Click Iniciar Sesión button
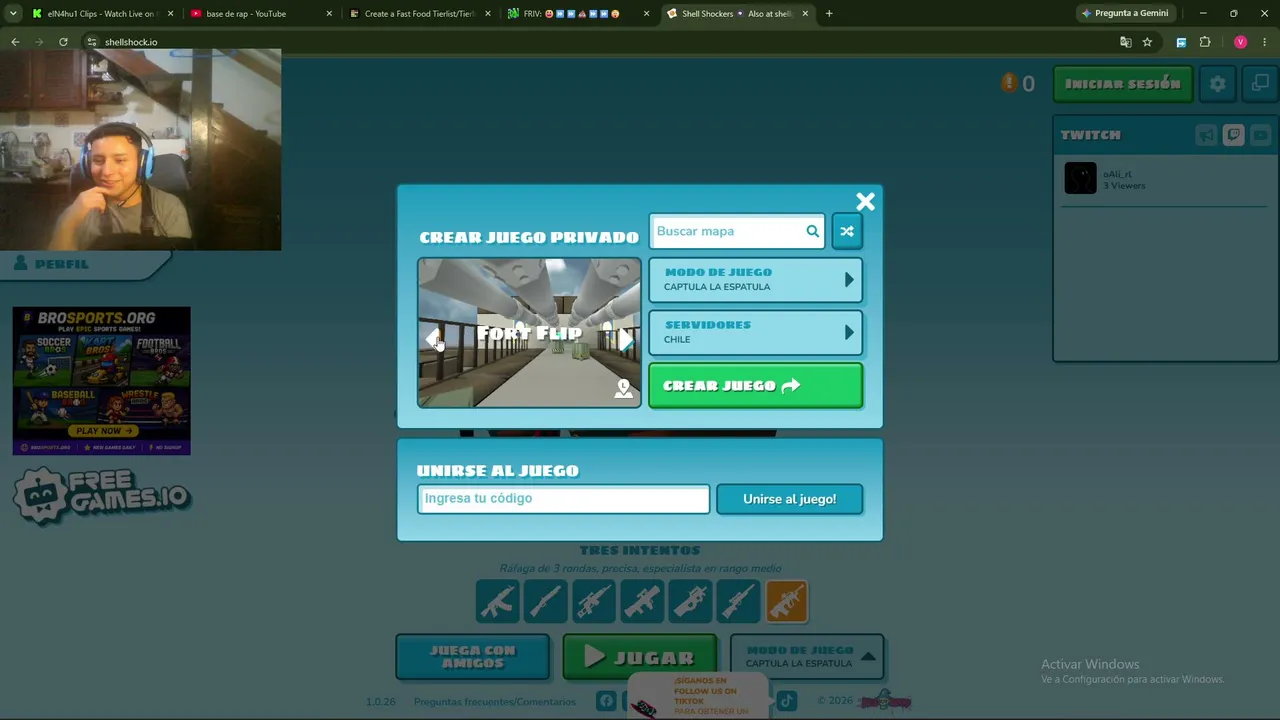The height and width of the screenshot is (720, 1280). pyautogui.click(x=1123, y=84)
